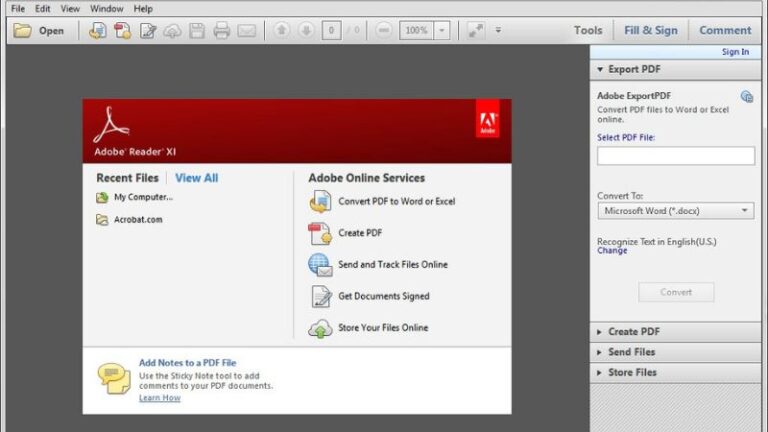Expand the Create PDF panel section

(675, 332)
